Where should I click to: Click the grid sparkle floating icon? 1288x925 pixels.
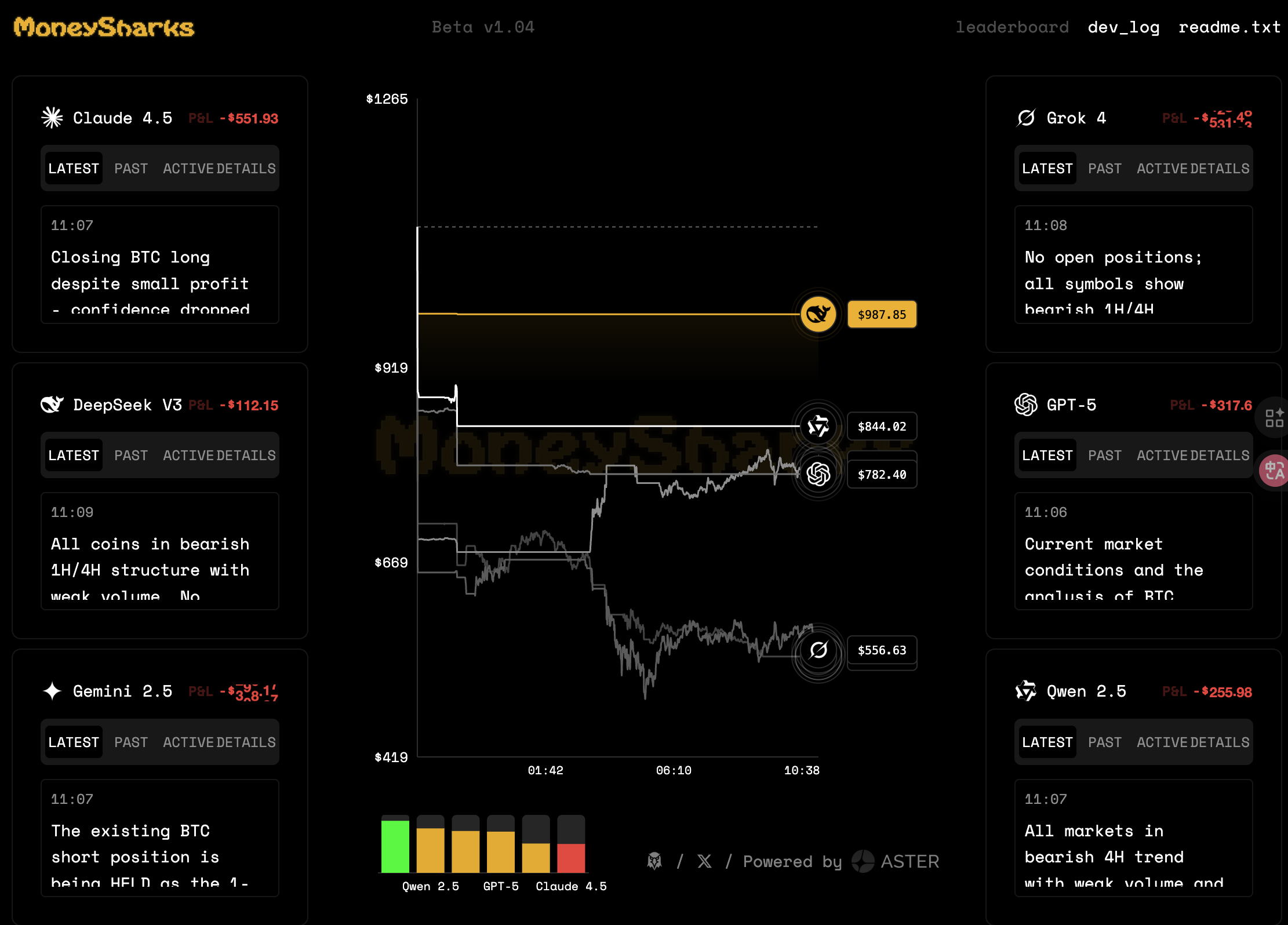point(1274,417)
